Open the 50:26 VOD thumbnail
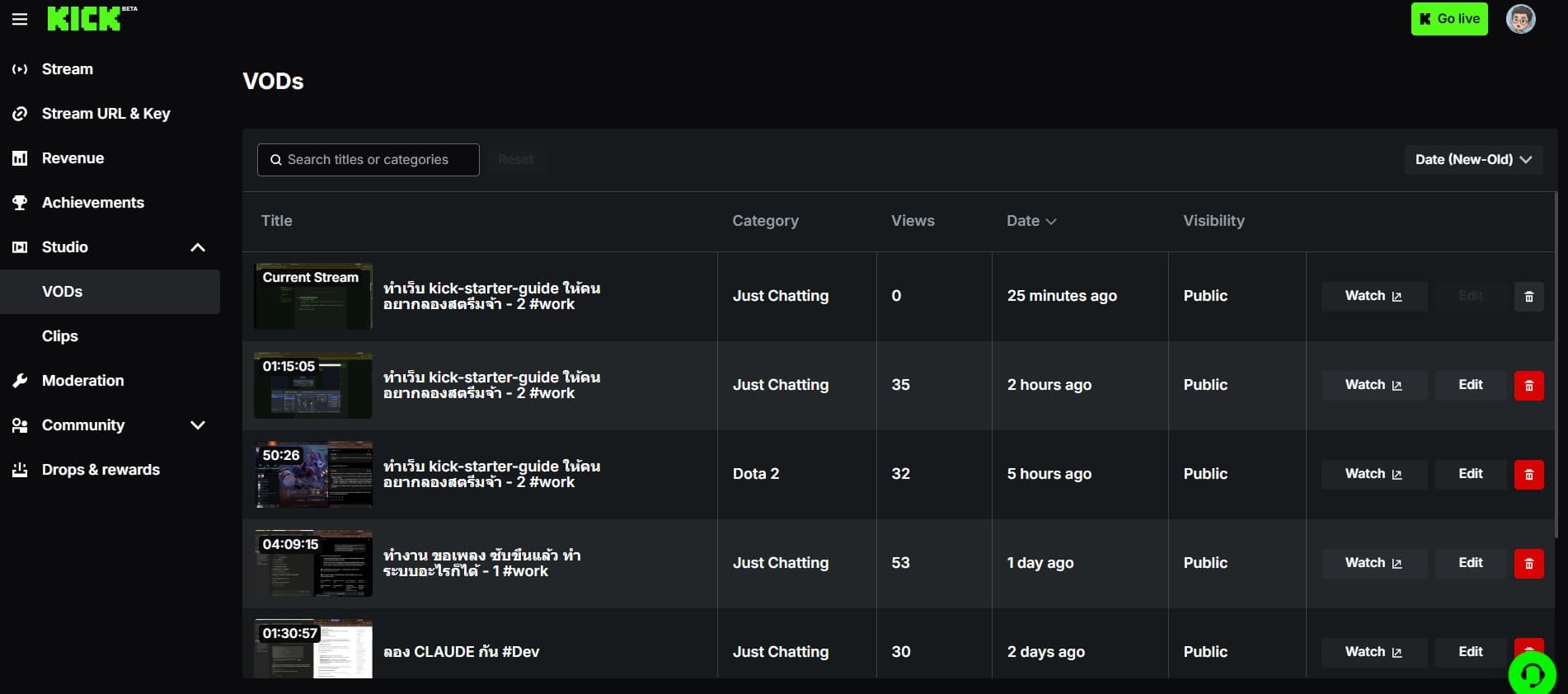Image resolution: width=1568 pixels, height=694 pixels. (x=313, y=475)
